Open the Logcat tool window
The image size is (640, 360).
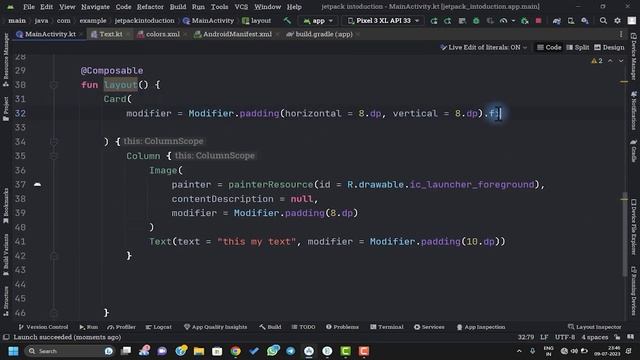[x=159, y=327]
